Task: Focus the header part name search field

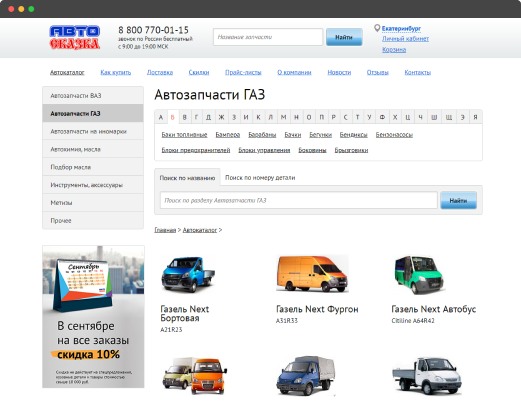Action: (268, 37)
